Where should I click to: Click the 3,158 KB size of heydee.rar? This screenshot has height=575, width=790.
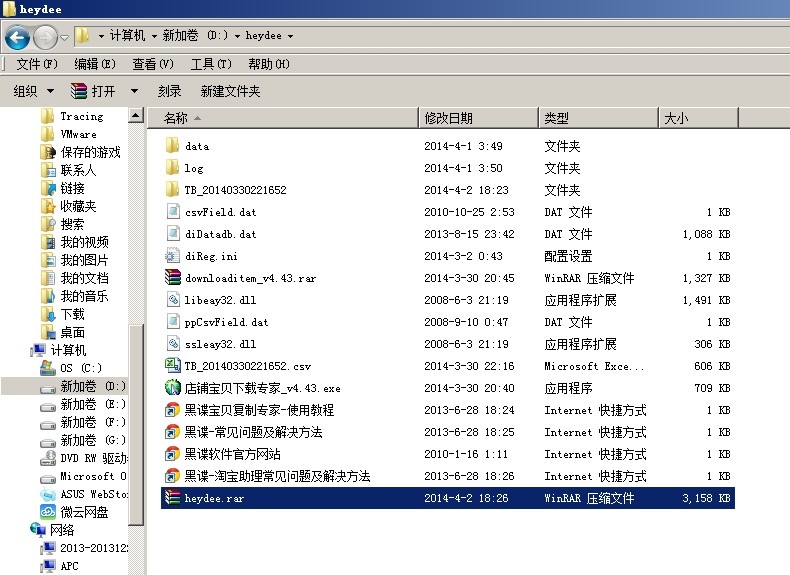706,498
